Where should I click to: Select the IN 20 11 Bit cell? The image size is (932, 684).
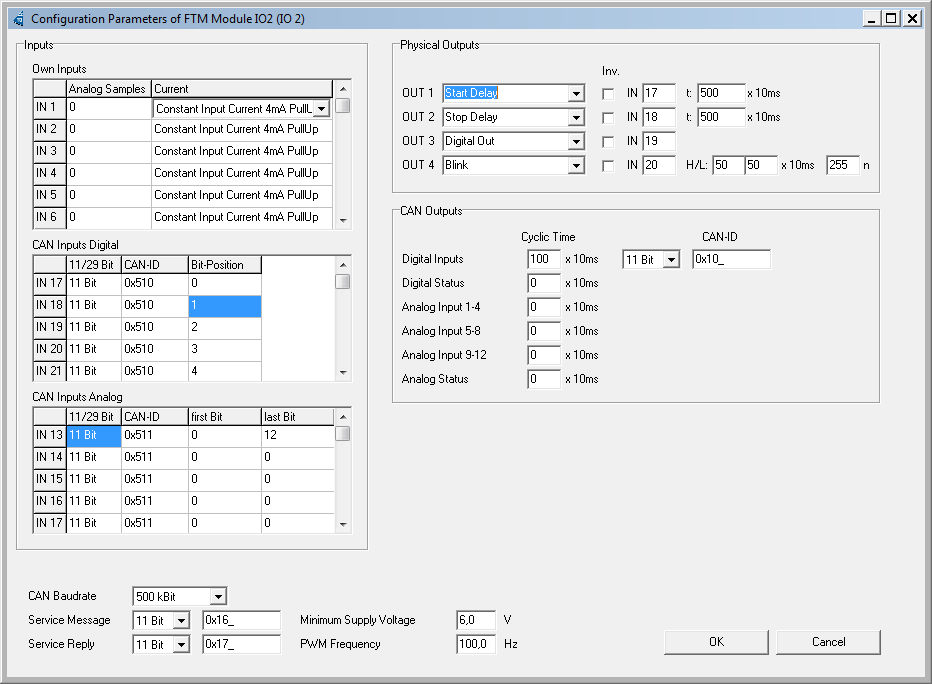coord(94,349)
